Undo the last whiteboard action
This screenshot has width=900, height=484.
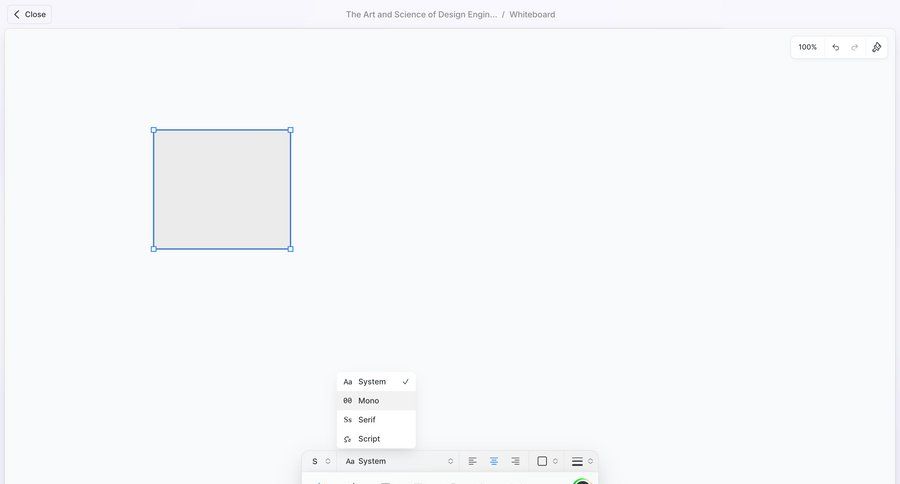click(x=836, y=47)
